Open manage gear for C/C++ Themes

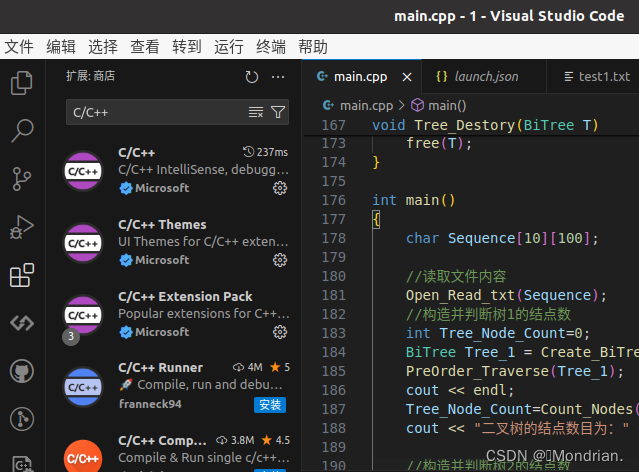(280, 260)
